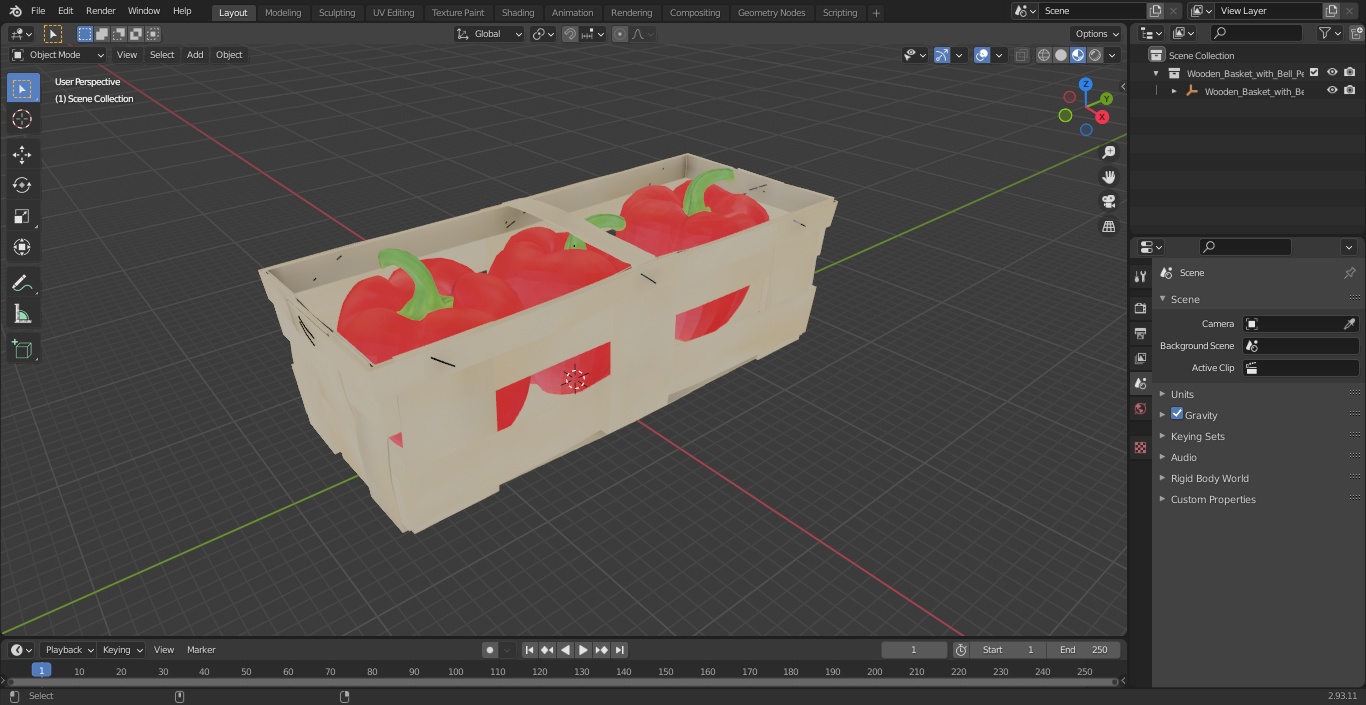
Task: Activate the Scale tool
Action: (x=22, y=216)
